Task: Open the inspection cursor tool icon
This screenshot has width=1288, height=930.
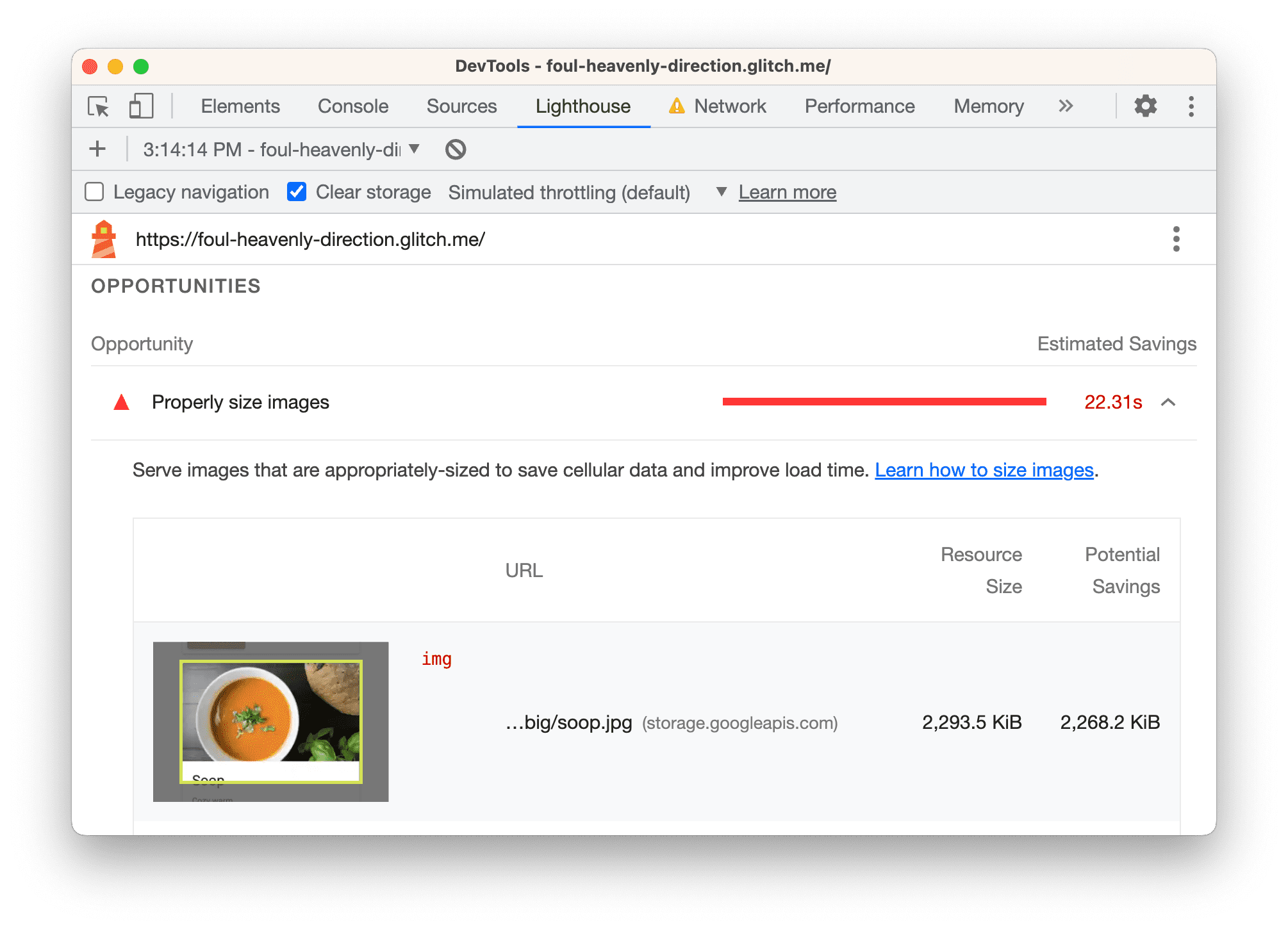Action: (100, 106)
